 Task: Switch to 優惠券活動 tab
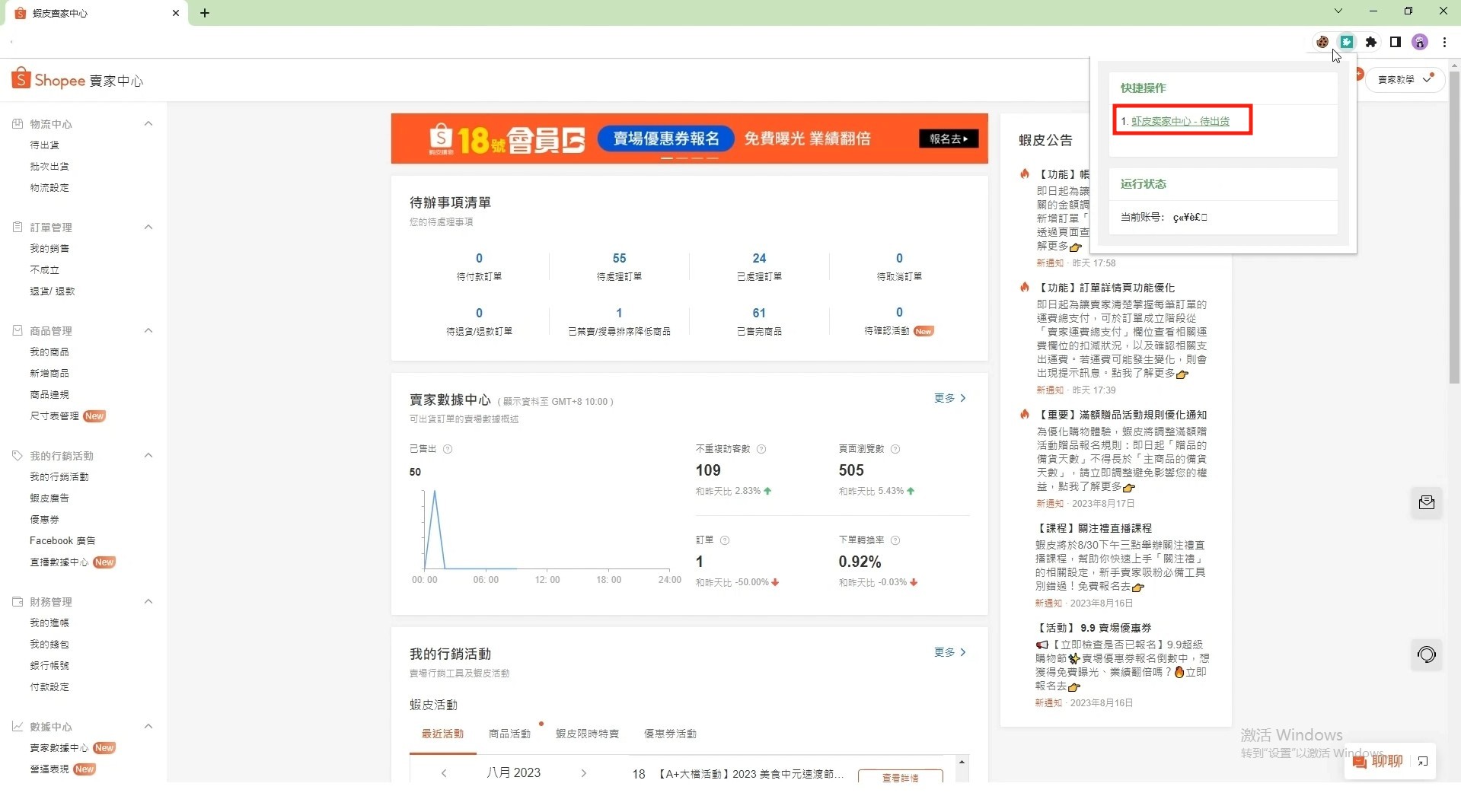[x=670, y=734]
